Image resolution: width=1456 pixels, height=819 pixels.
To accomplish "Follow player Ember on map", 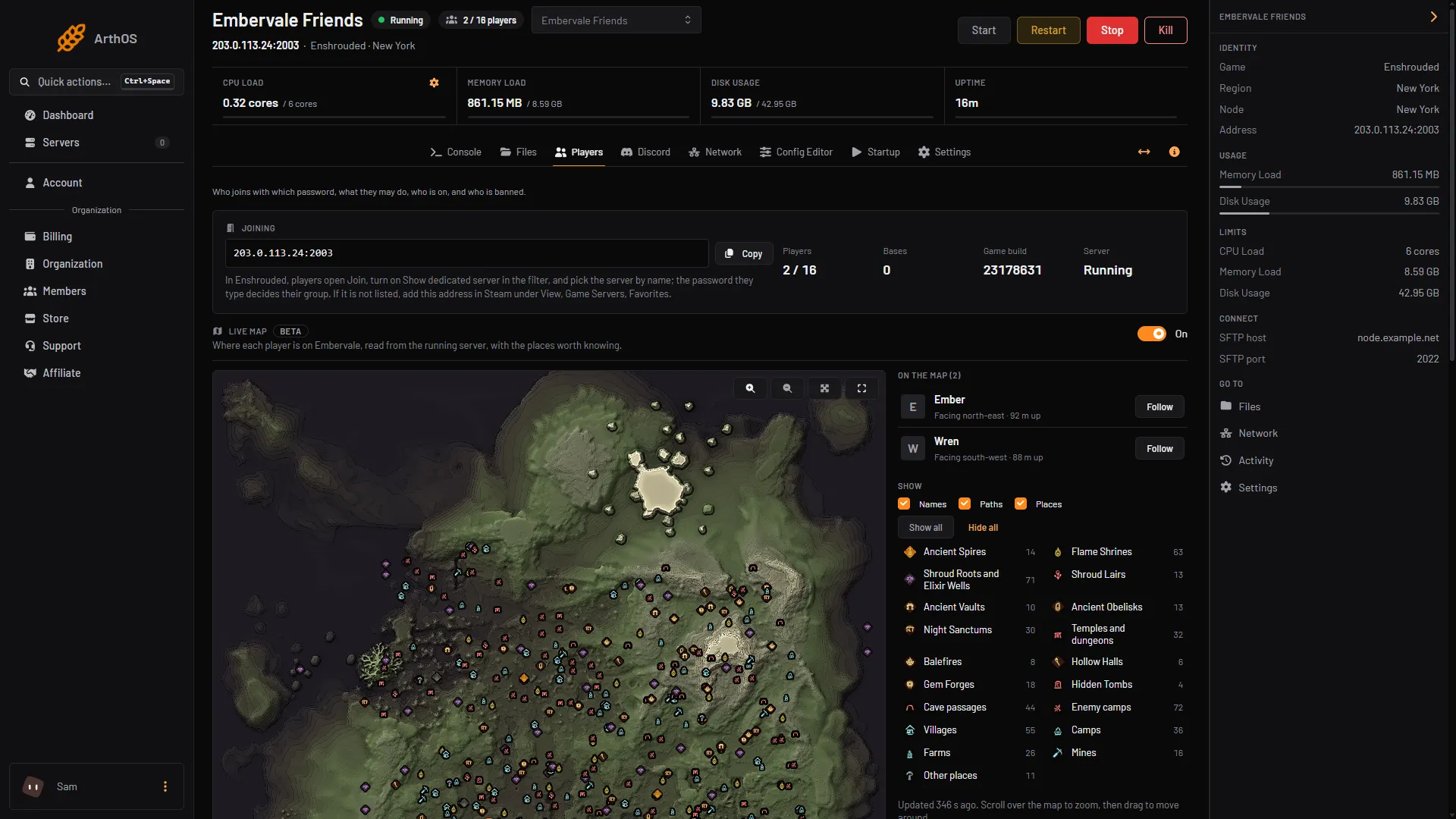I will (1159, 407).
